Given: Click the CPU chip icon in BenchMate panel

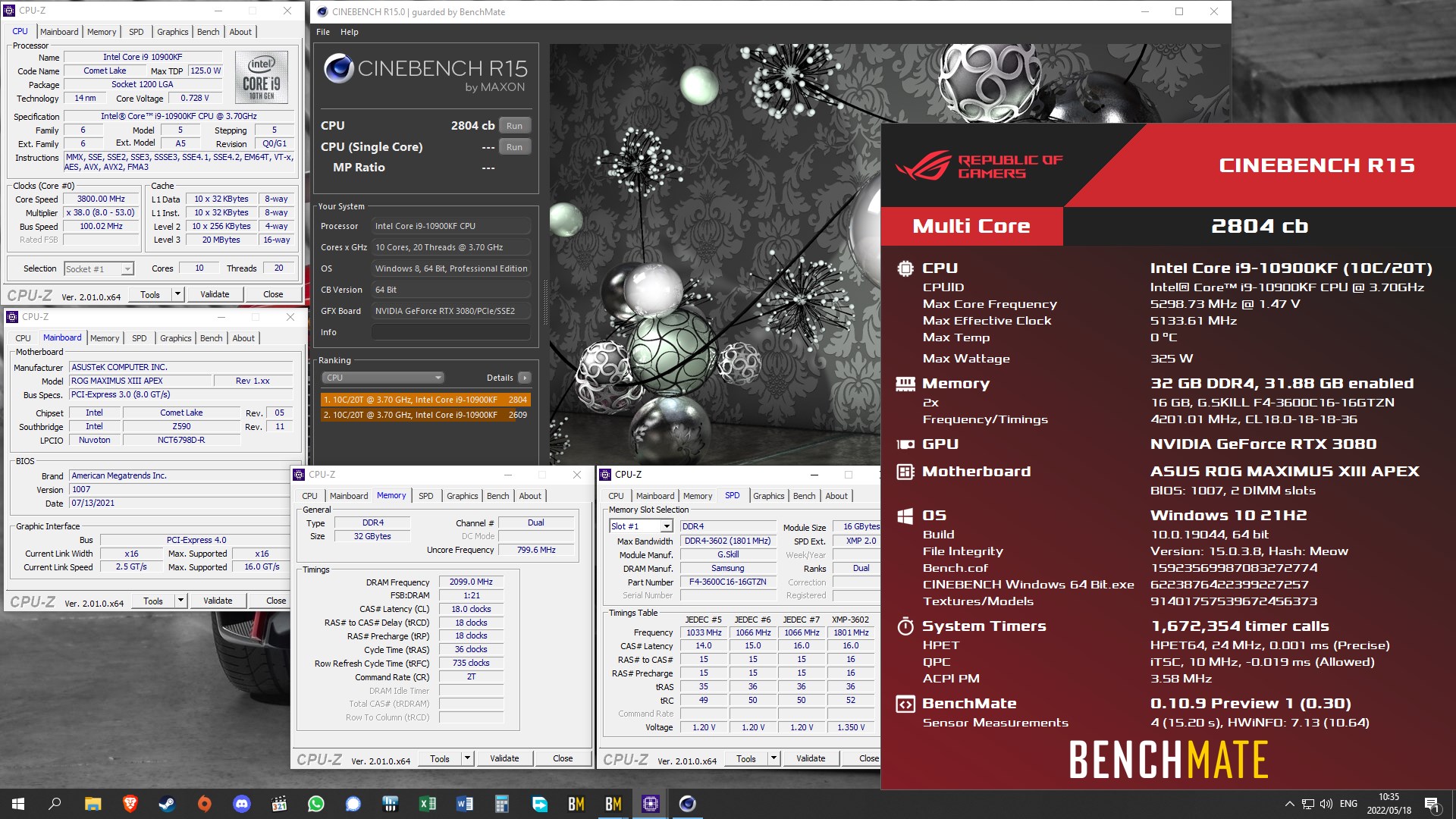Looking at the screenshot, I should pos(905,268).
